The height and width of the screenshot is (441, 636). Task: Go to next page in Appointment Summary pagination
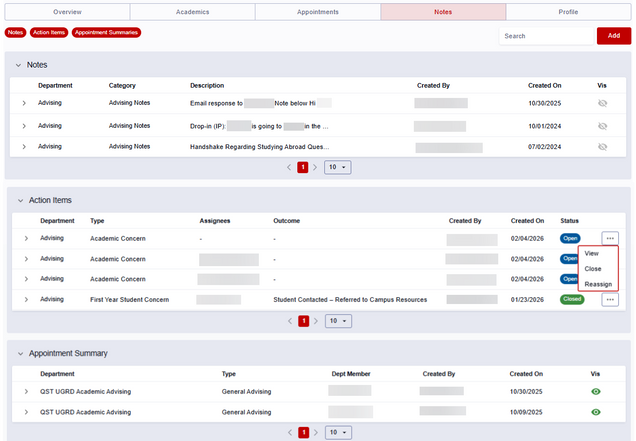tap(316, 432)
